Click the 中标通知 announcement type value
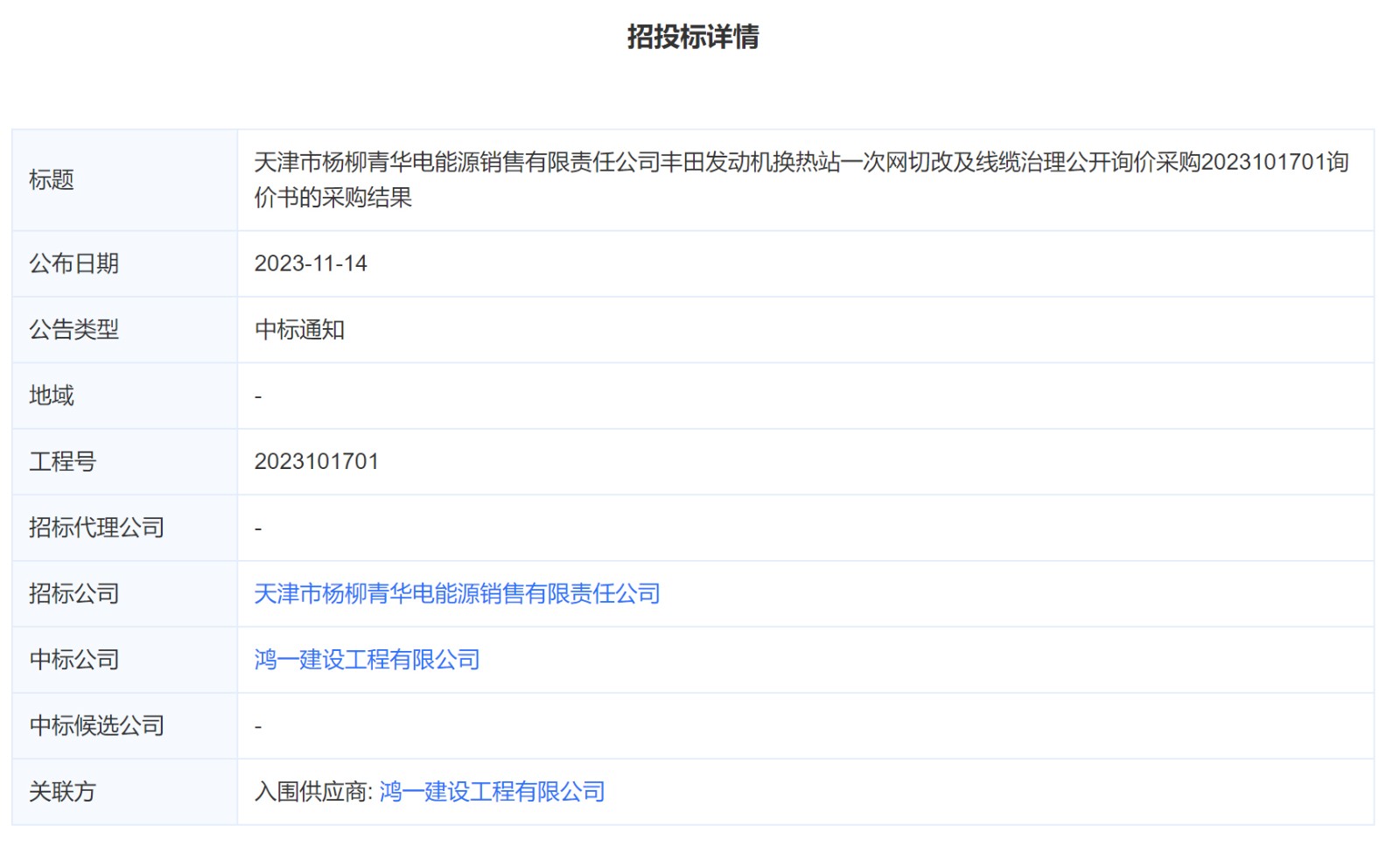The image size is (1400, 847). point(299,330)
